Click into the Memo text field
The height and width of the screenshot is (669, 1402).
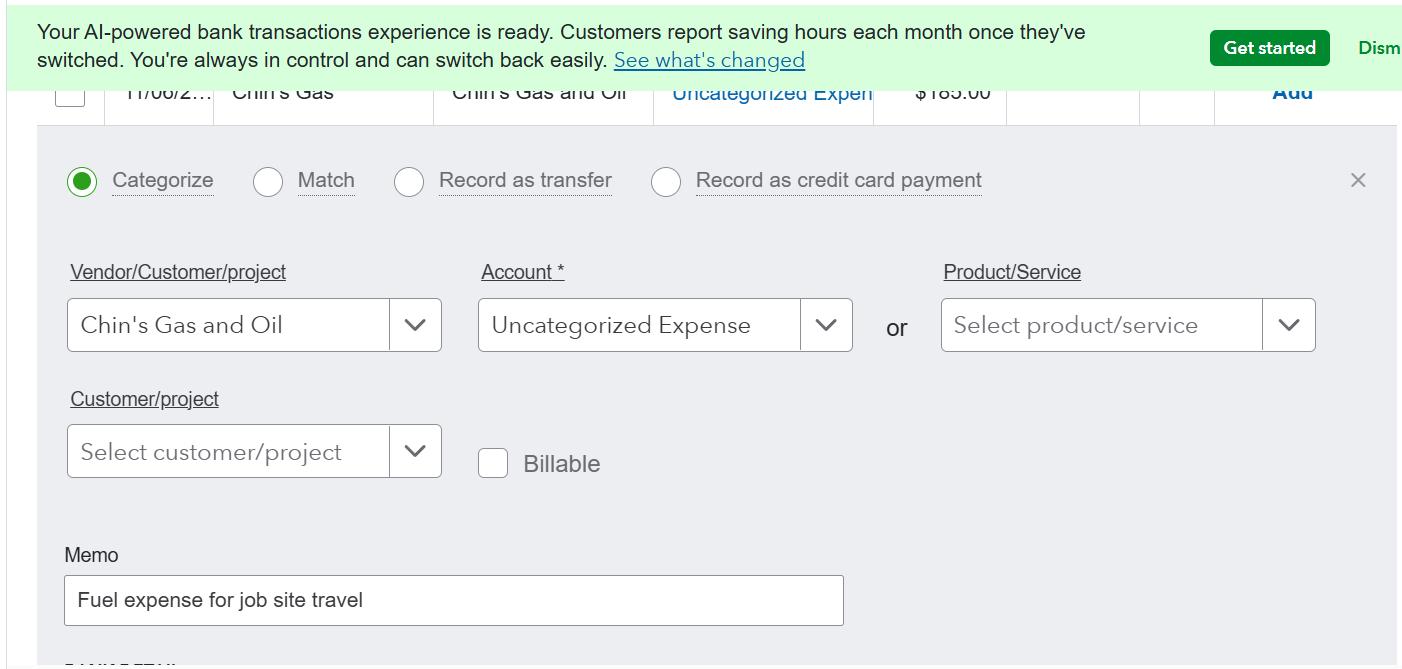click(453, 600)
